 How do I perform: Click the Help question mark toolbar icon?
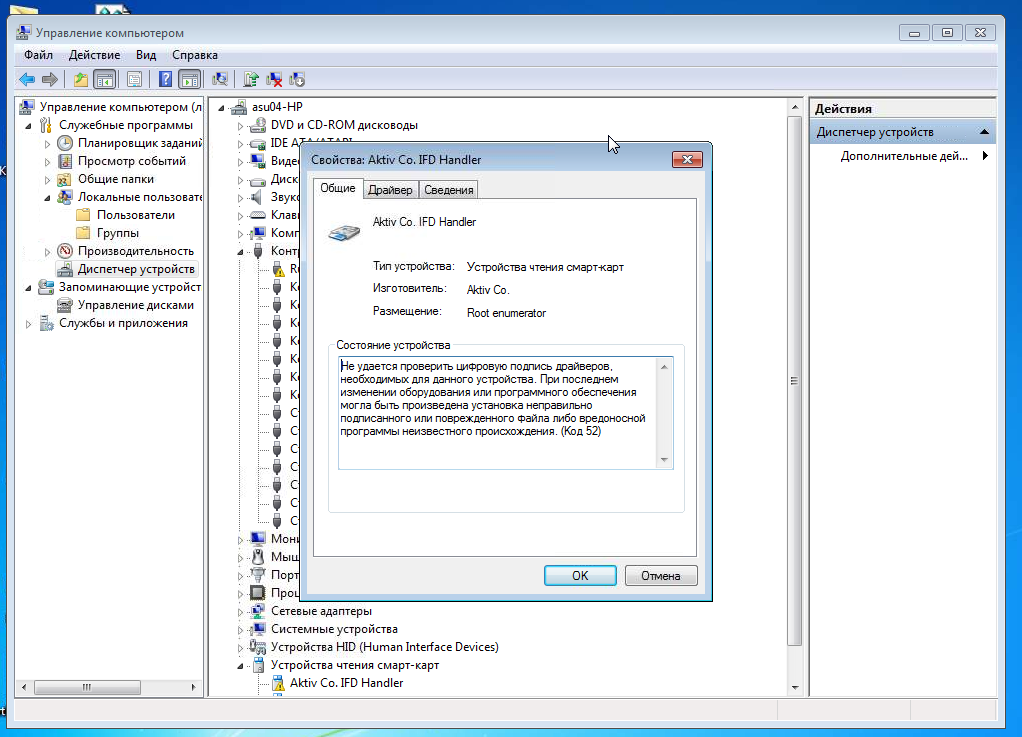(x=166, y=79)
